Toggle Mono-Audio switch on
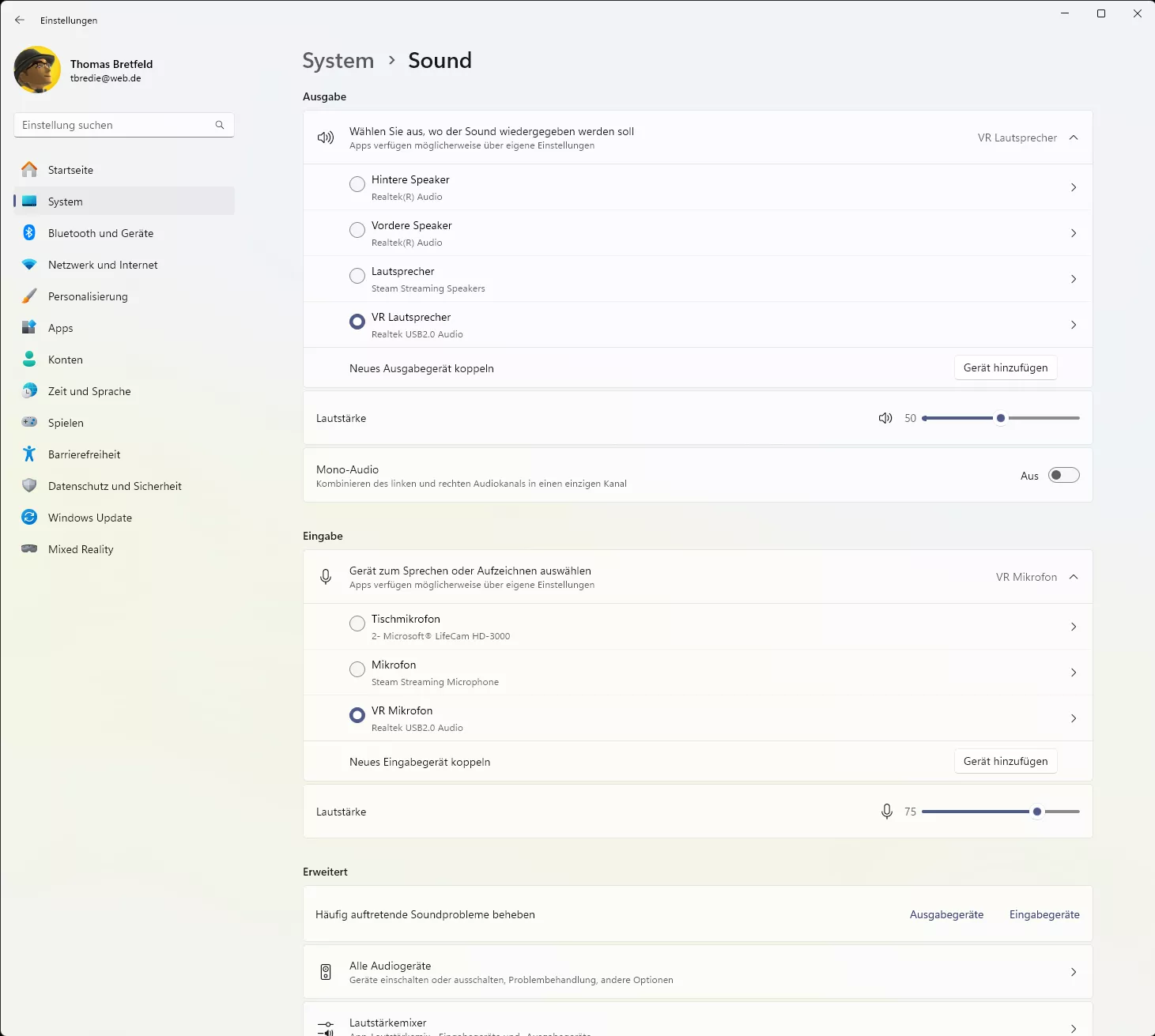1155x1036 pixels. click(1063, 475)
